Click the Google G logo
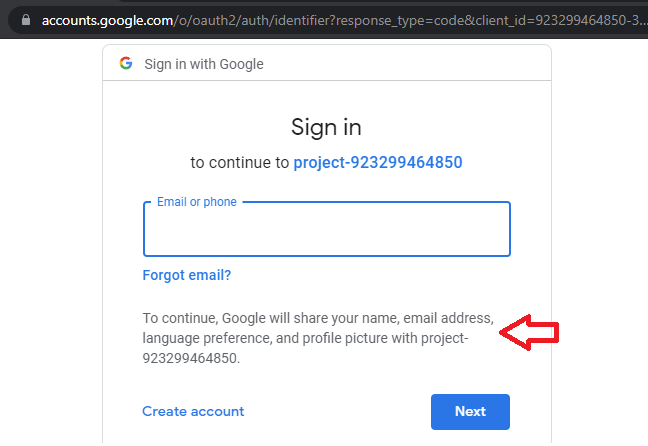Viewport: 648px width, 446px height. click(x=126, y=63)
